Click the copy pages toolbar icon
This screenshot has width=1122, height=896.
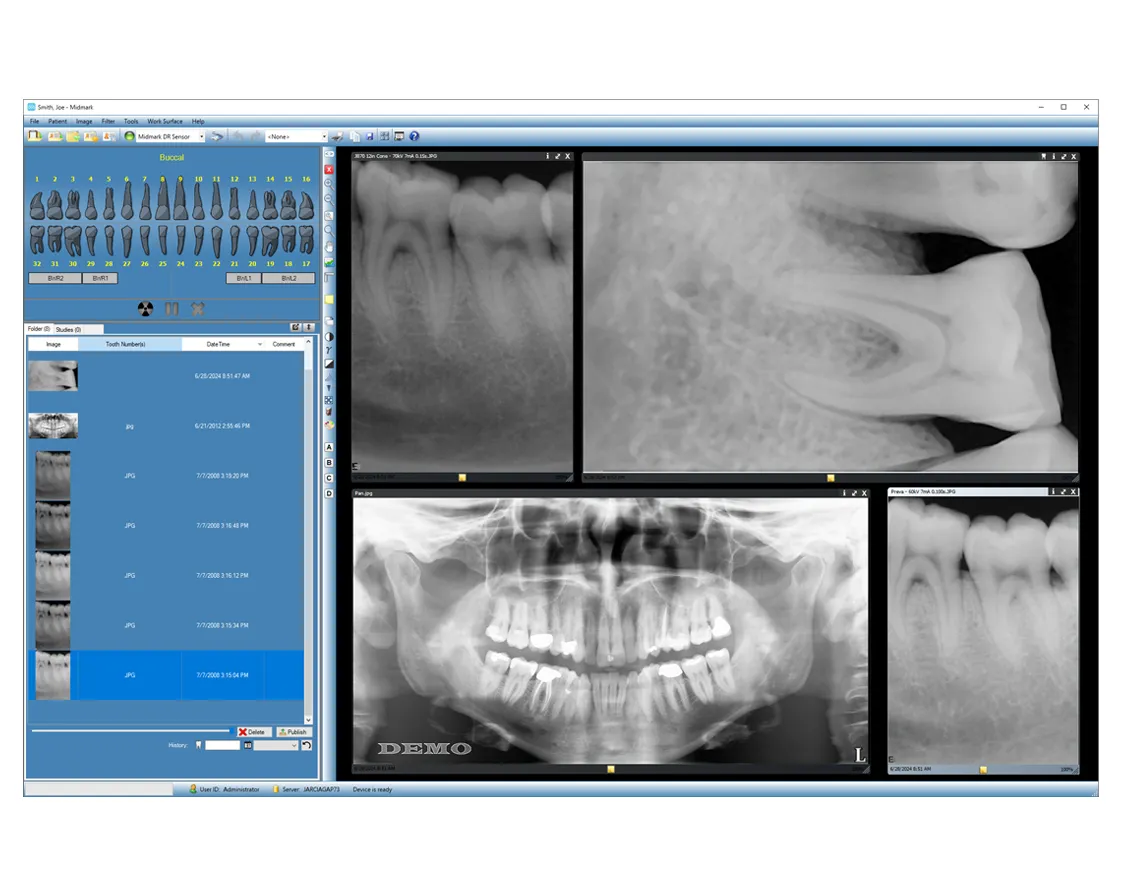tap(355, 136)
